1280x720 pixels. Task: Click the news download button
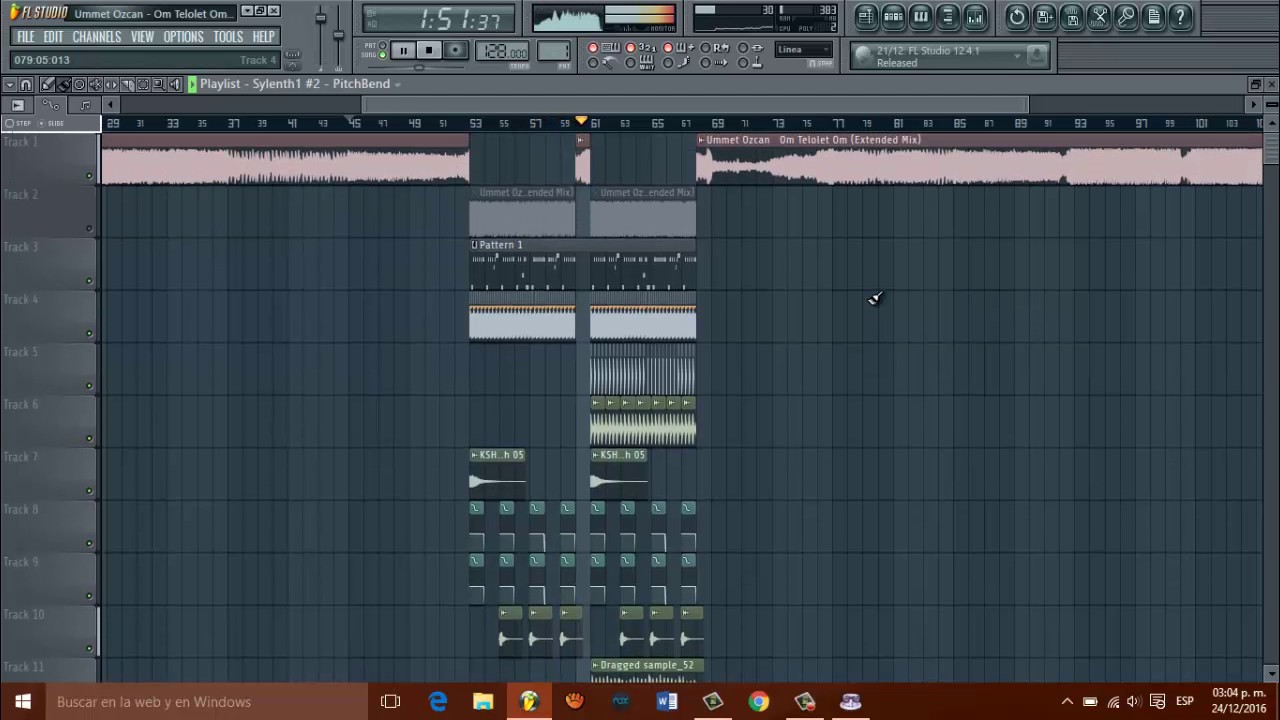pos(1037,56)
